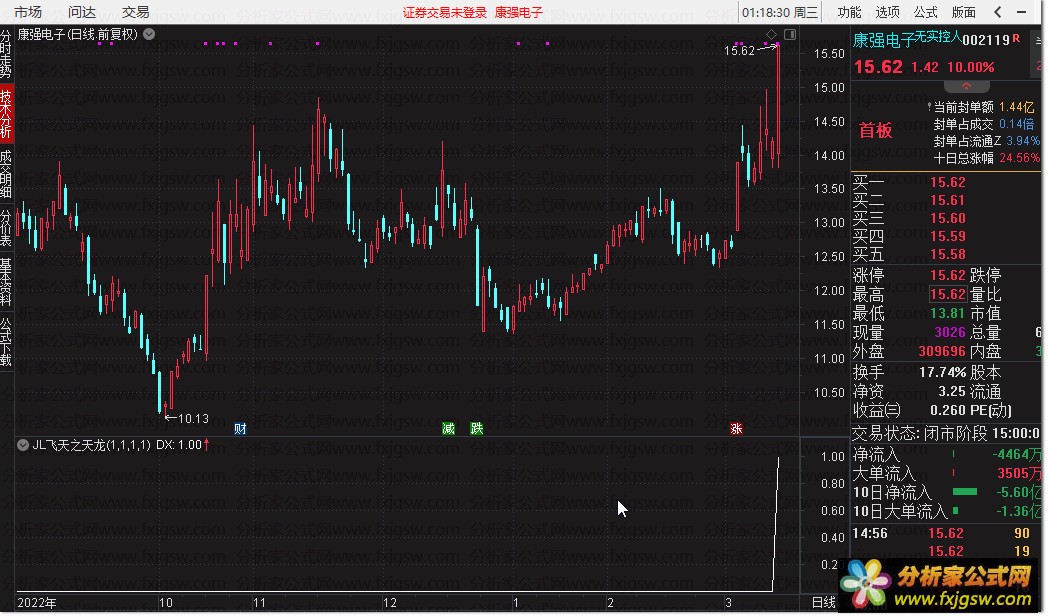1048x616 pixels.
Task: Switch to the 基本资料 side tab
Action: point(6,281)
